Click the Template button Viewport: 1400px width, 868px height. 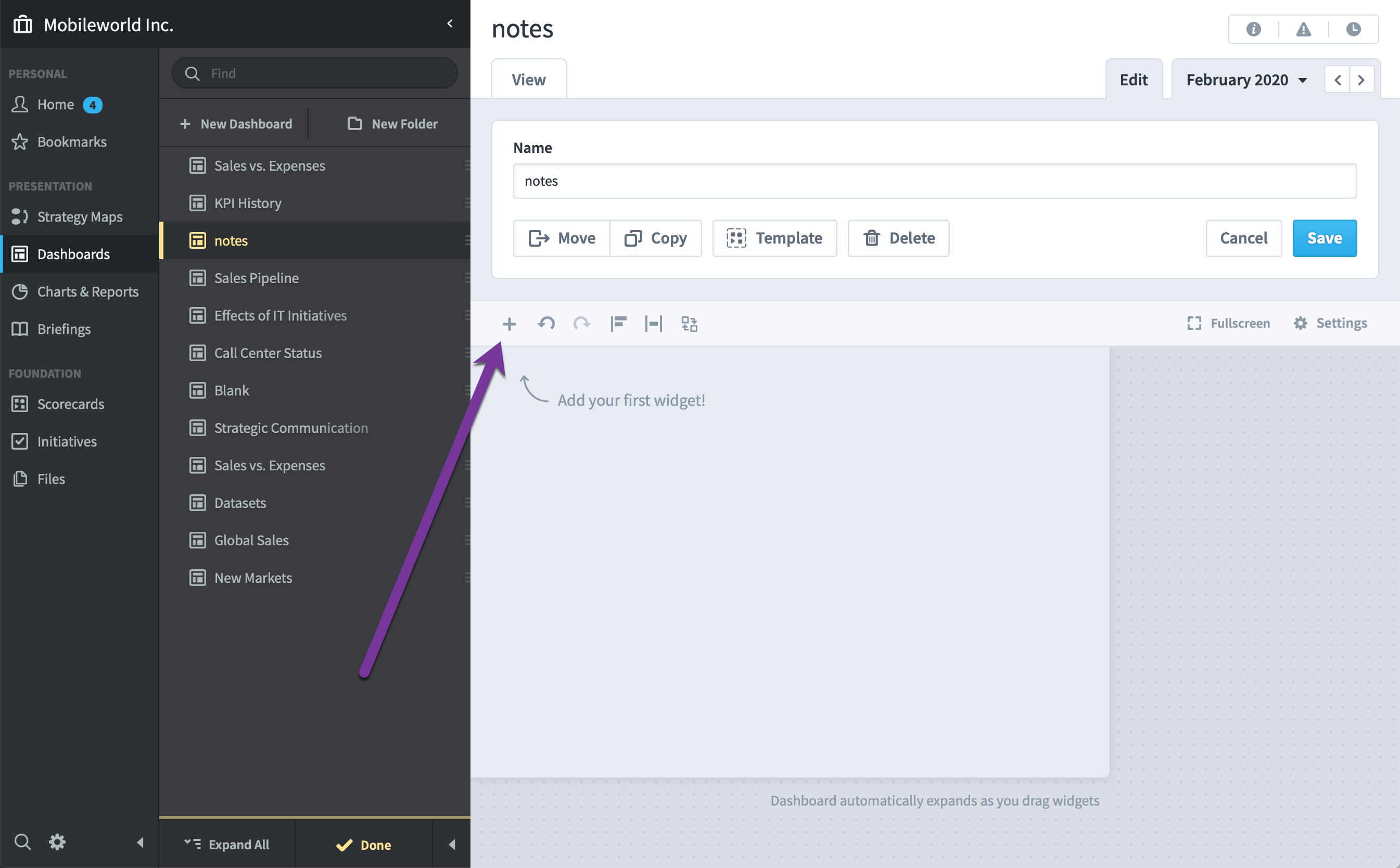tap(774, 238)
